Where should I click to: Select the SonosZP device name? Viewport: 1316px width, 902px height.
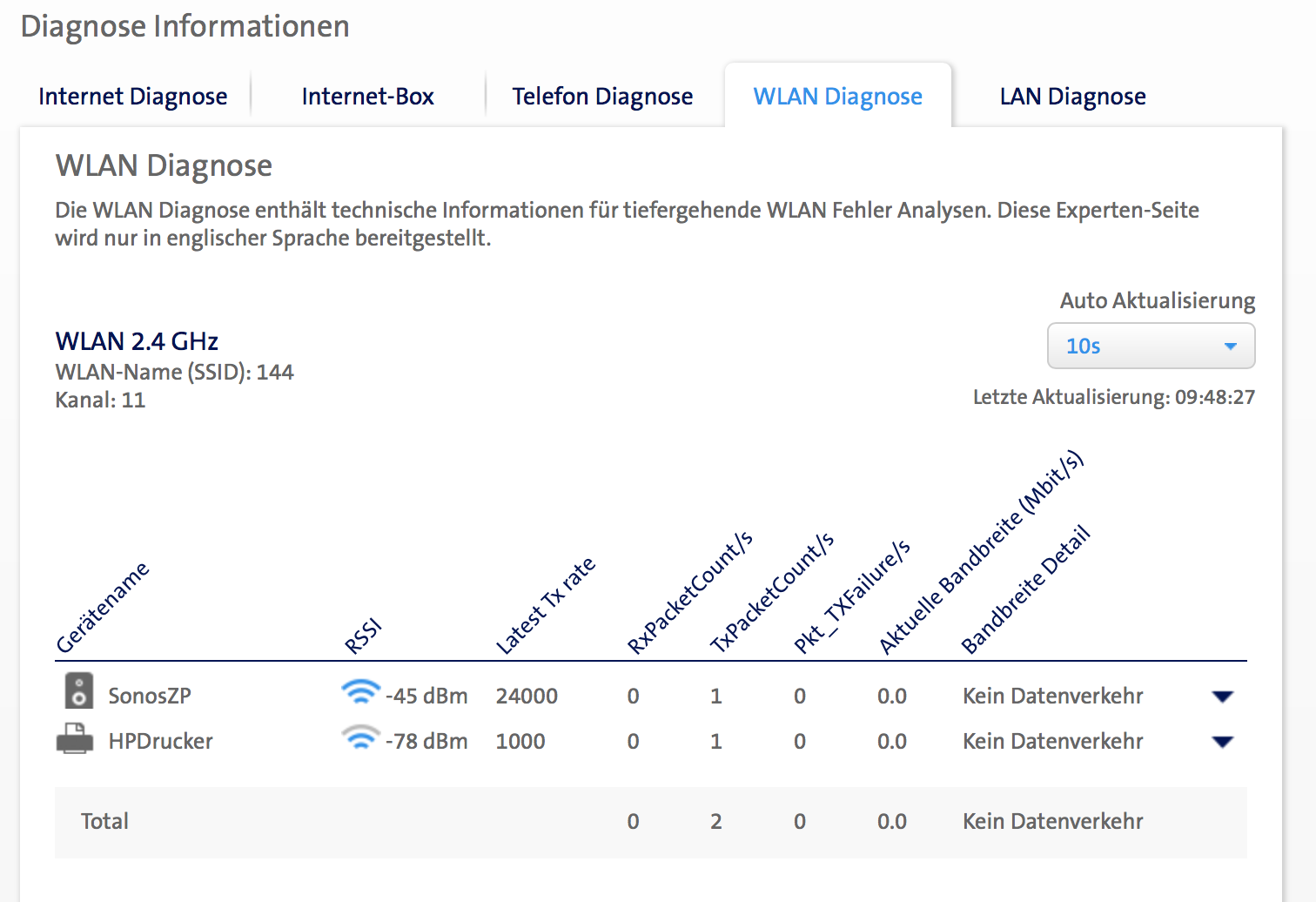150,696
